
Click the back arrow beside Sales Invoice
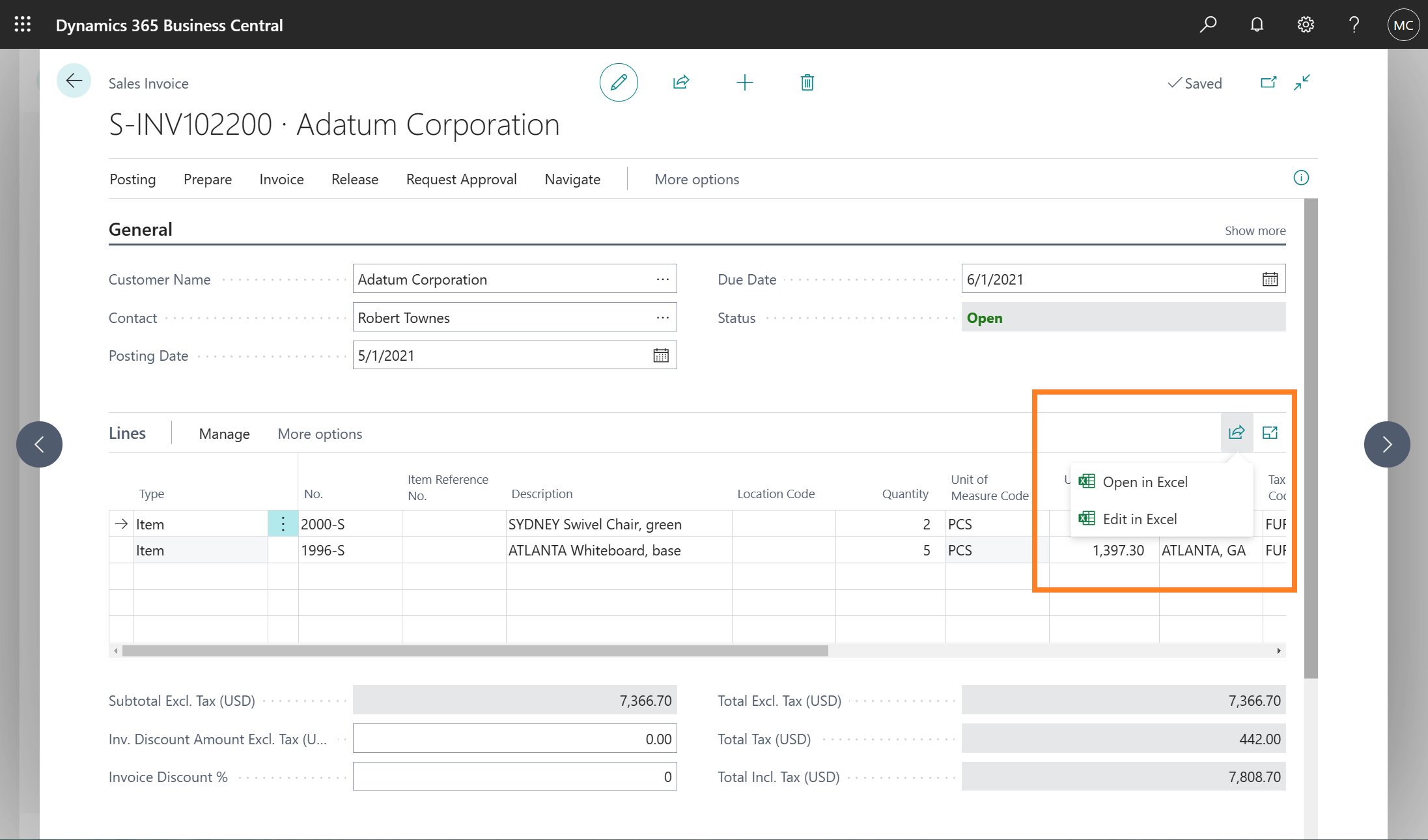[x=74, y=80]
